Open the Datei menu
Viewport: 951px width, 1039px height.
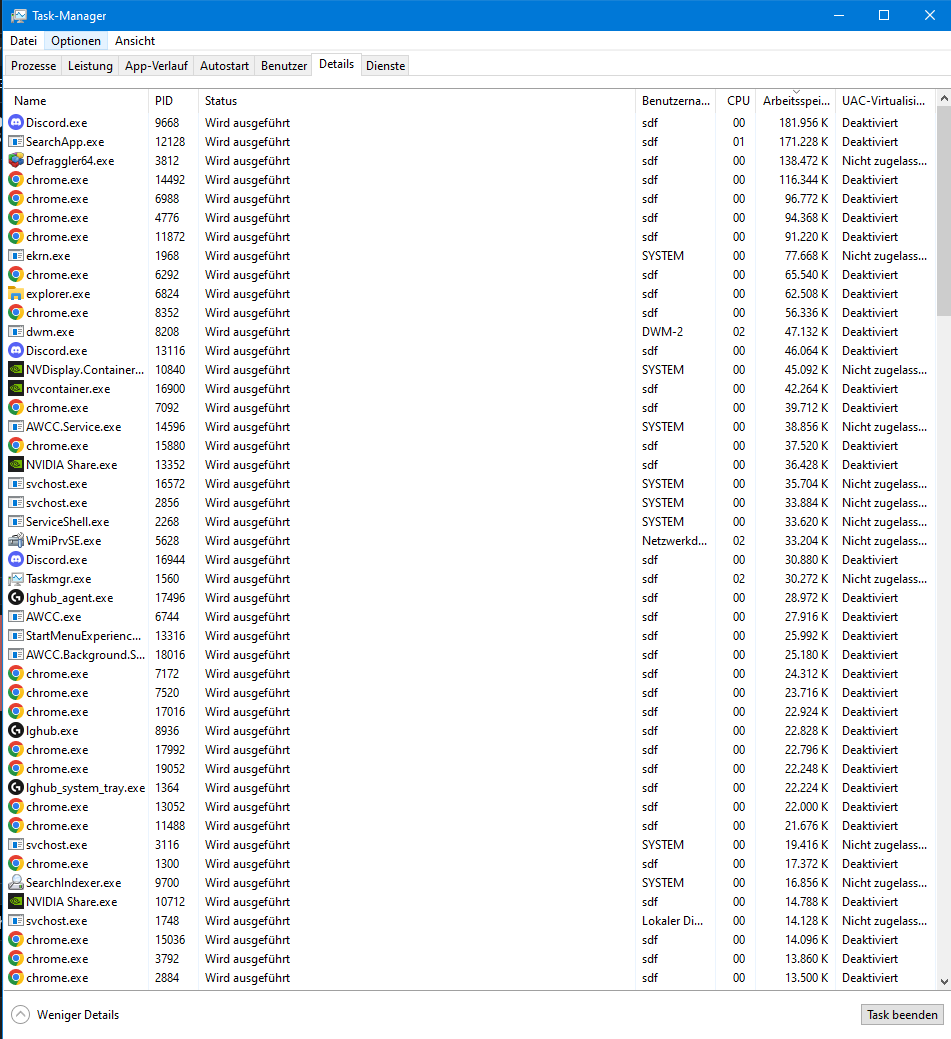pos(23,40)
